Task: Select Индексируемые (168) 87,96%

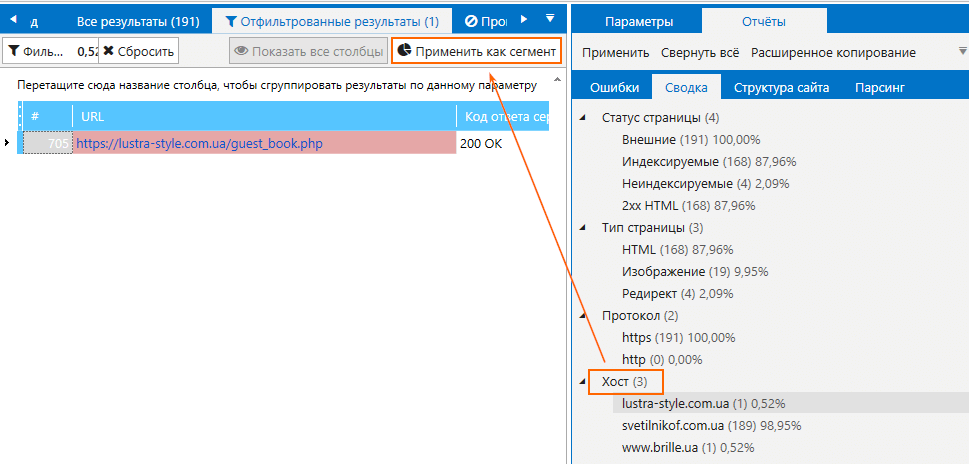Action: click(x=709, y=162)
